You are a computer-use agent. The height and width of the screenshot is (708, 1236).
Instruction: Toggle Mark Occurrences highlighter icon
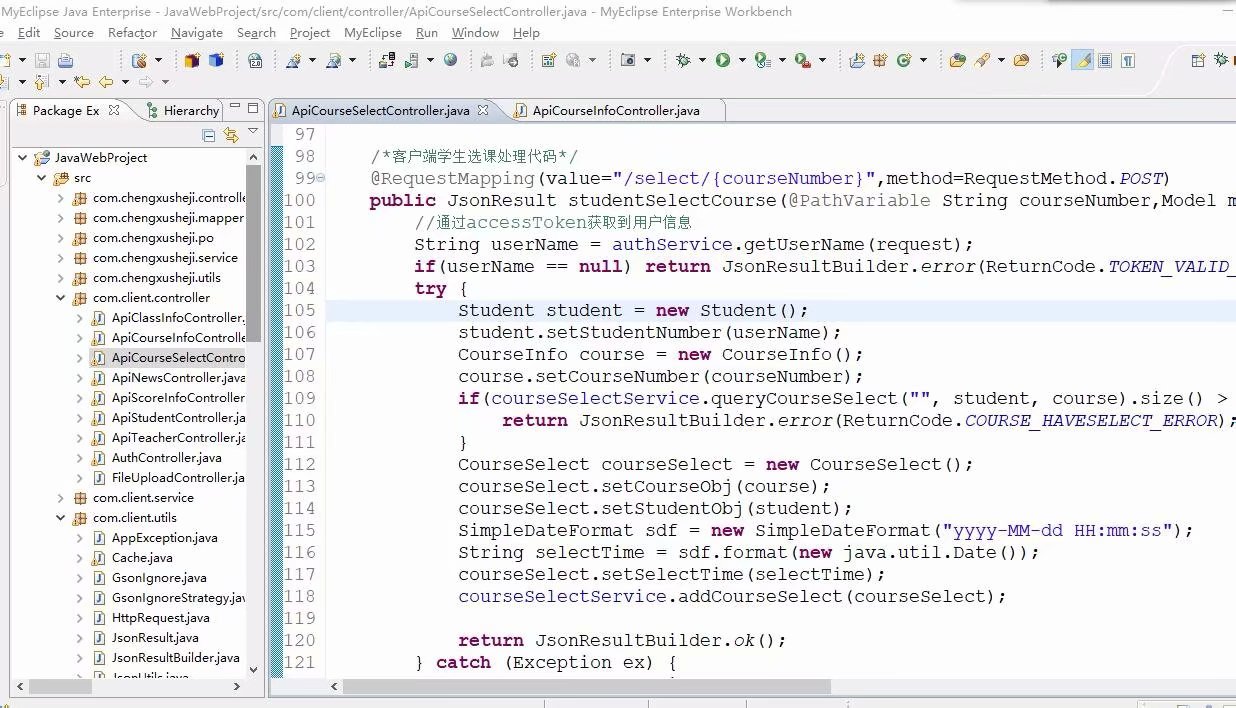[x=1082, y=60]
